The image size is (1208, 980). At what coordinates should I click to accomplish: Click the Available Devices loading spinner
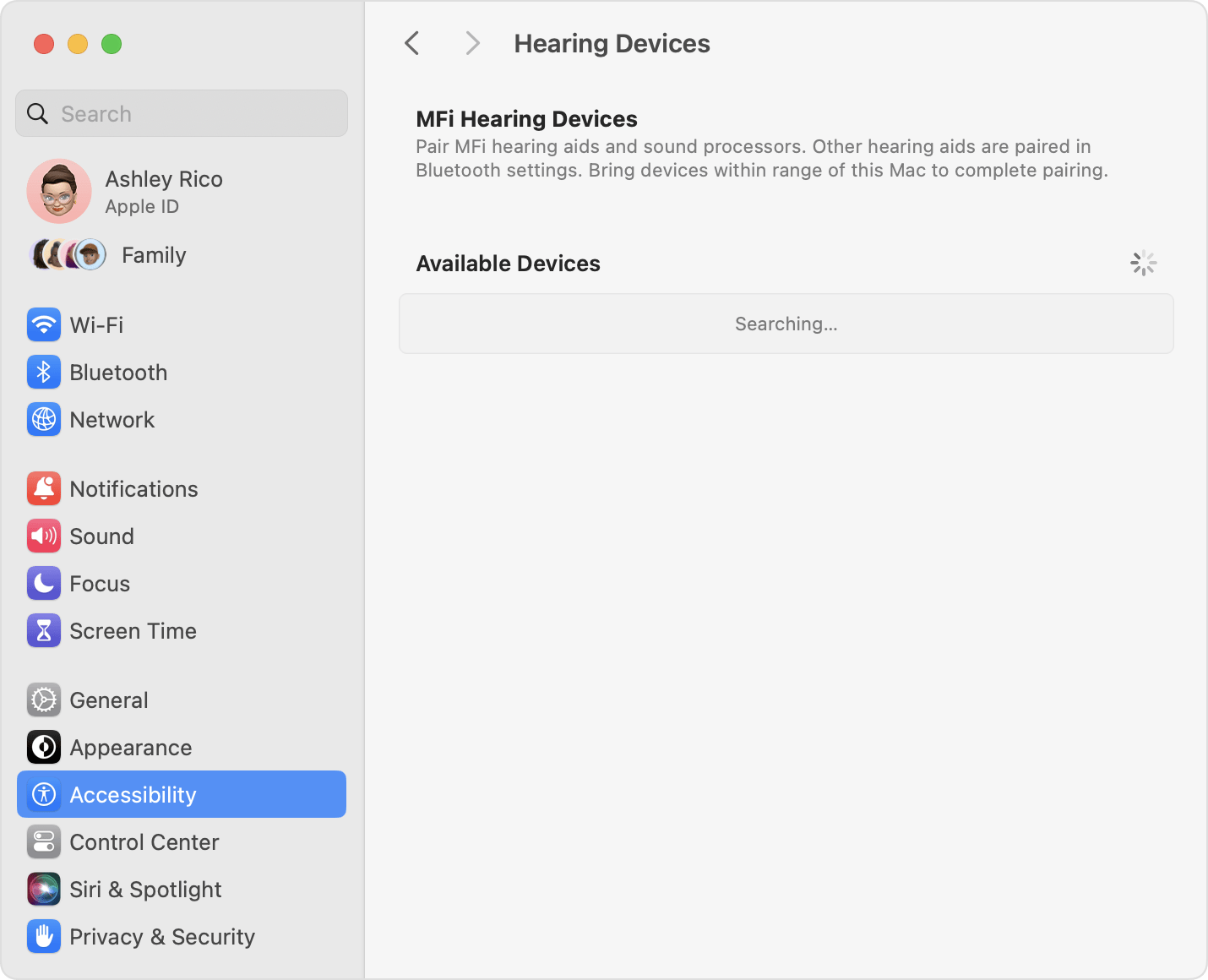click(1144, 263)
